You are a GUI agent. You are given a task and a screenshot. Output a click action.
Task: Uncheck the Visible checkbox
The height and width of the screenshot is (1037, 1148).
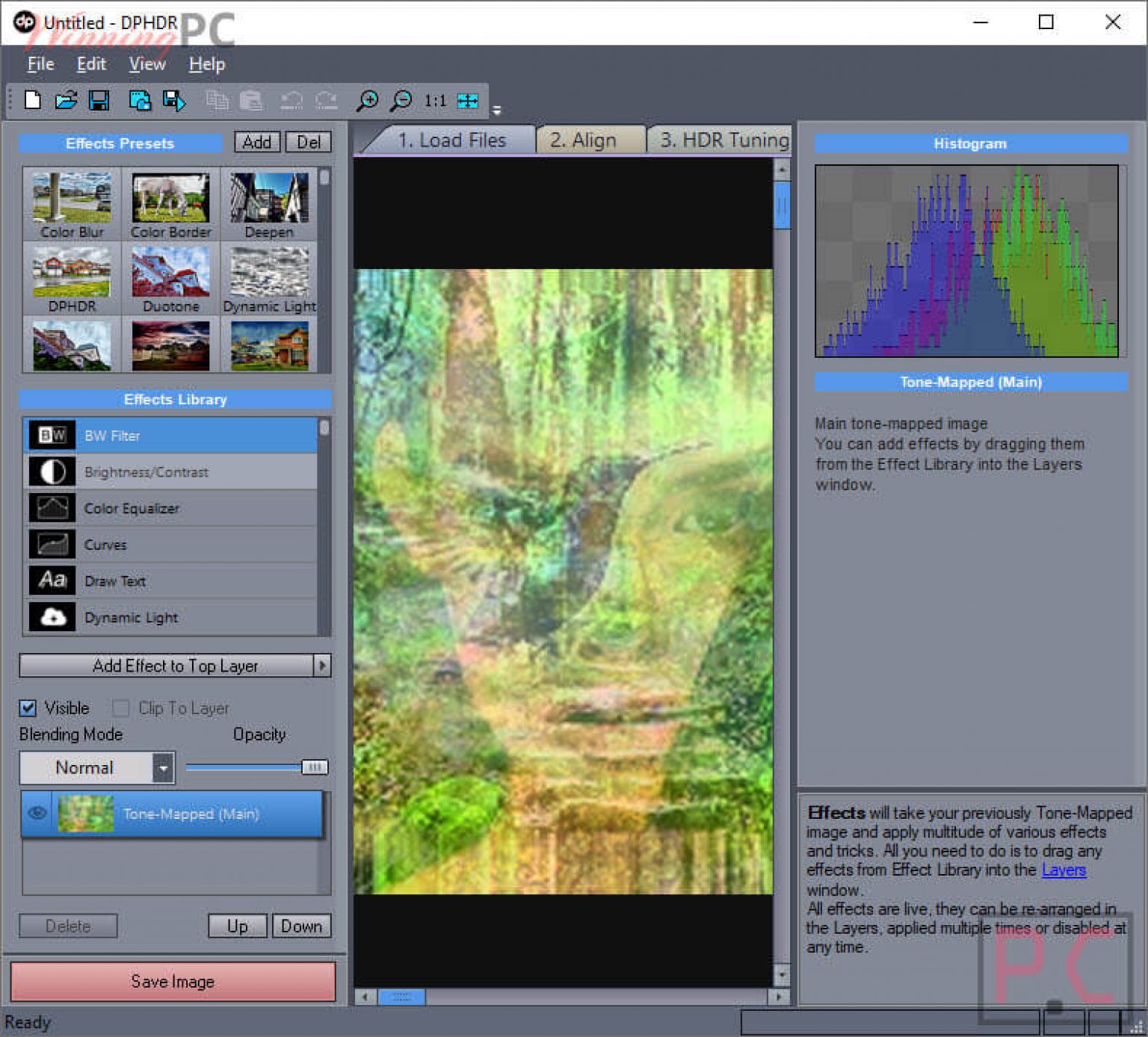pos(28,708)
